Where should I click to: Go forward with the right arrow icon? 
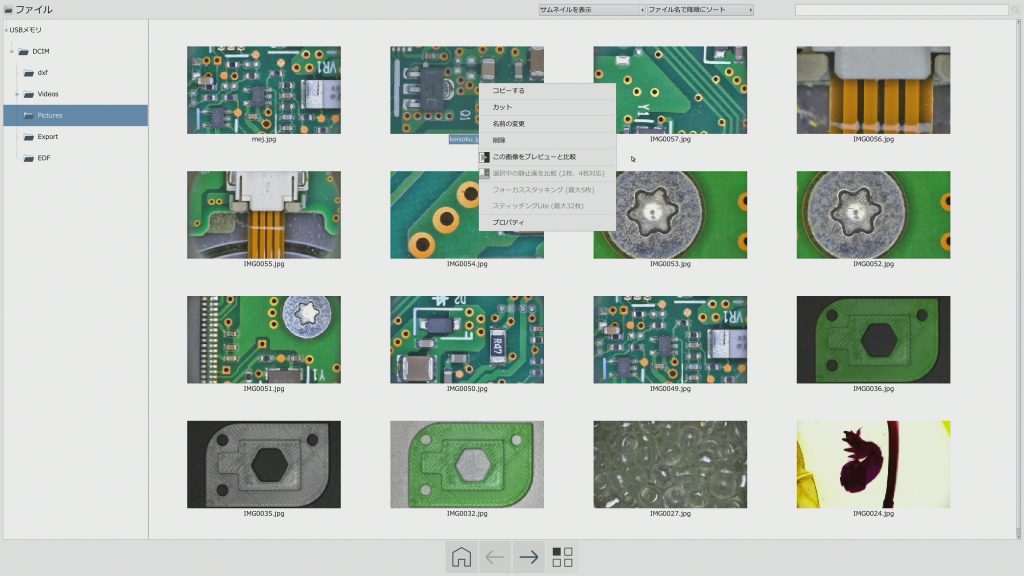[x=529, y=557]
